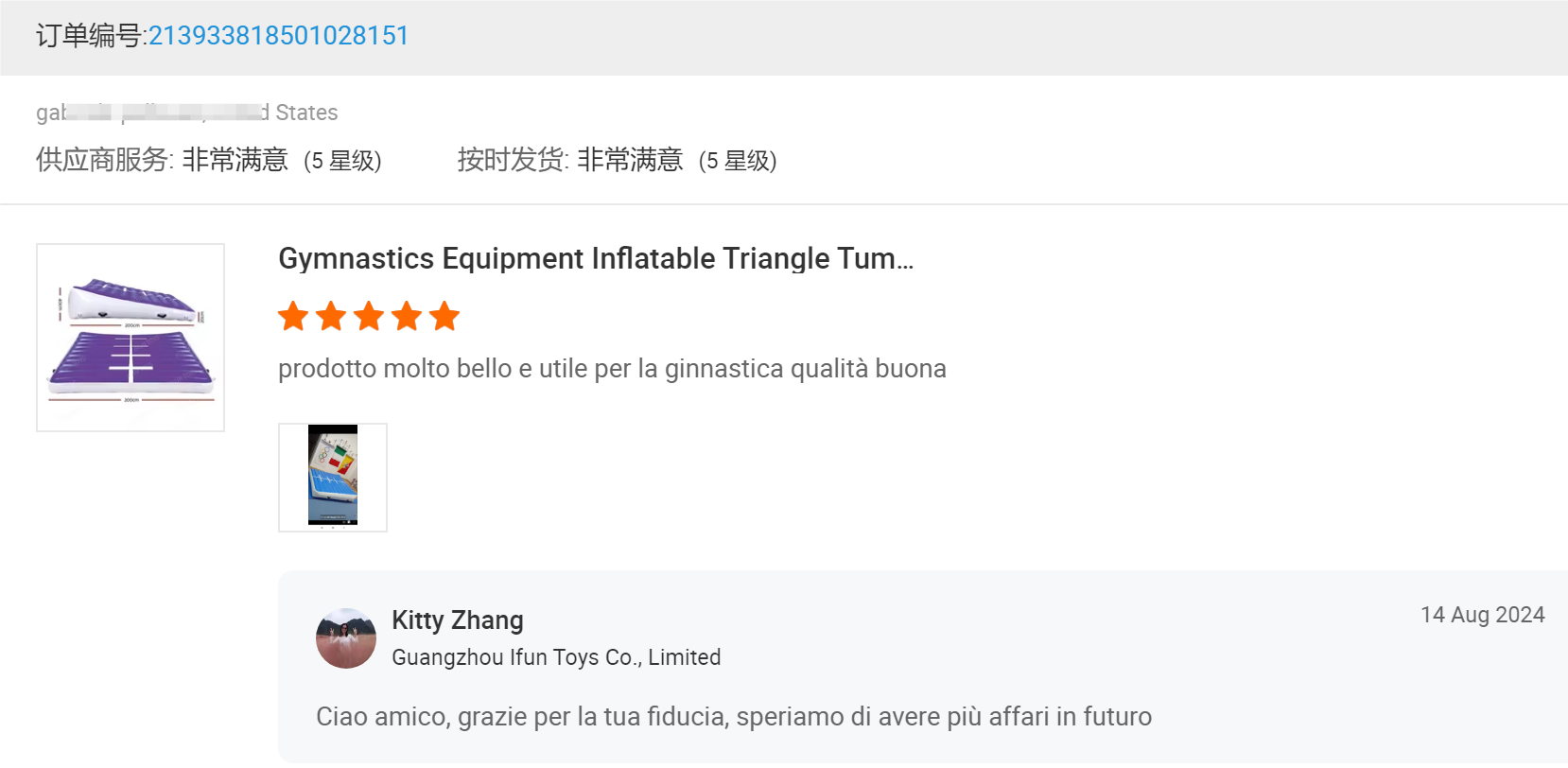Click the 订单编号 order header label
1568x768 pixels.
(x=90, y=36)
